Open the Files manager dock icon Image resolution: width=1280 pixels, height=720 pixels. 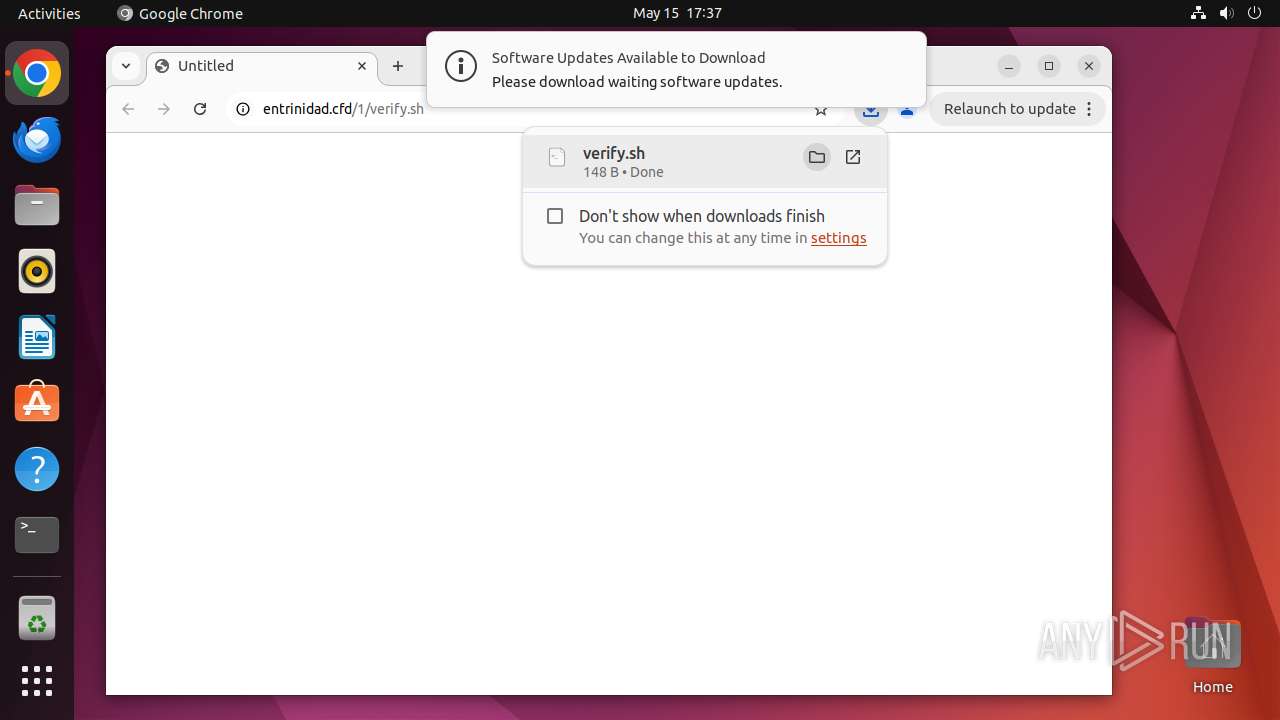[x=37, y=206]
